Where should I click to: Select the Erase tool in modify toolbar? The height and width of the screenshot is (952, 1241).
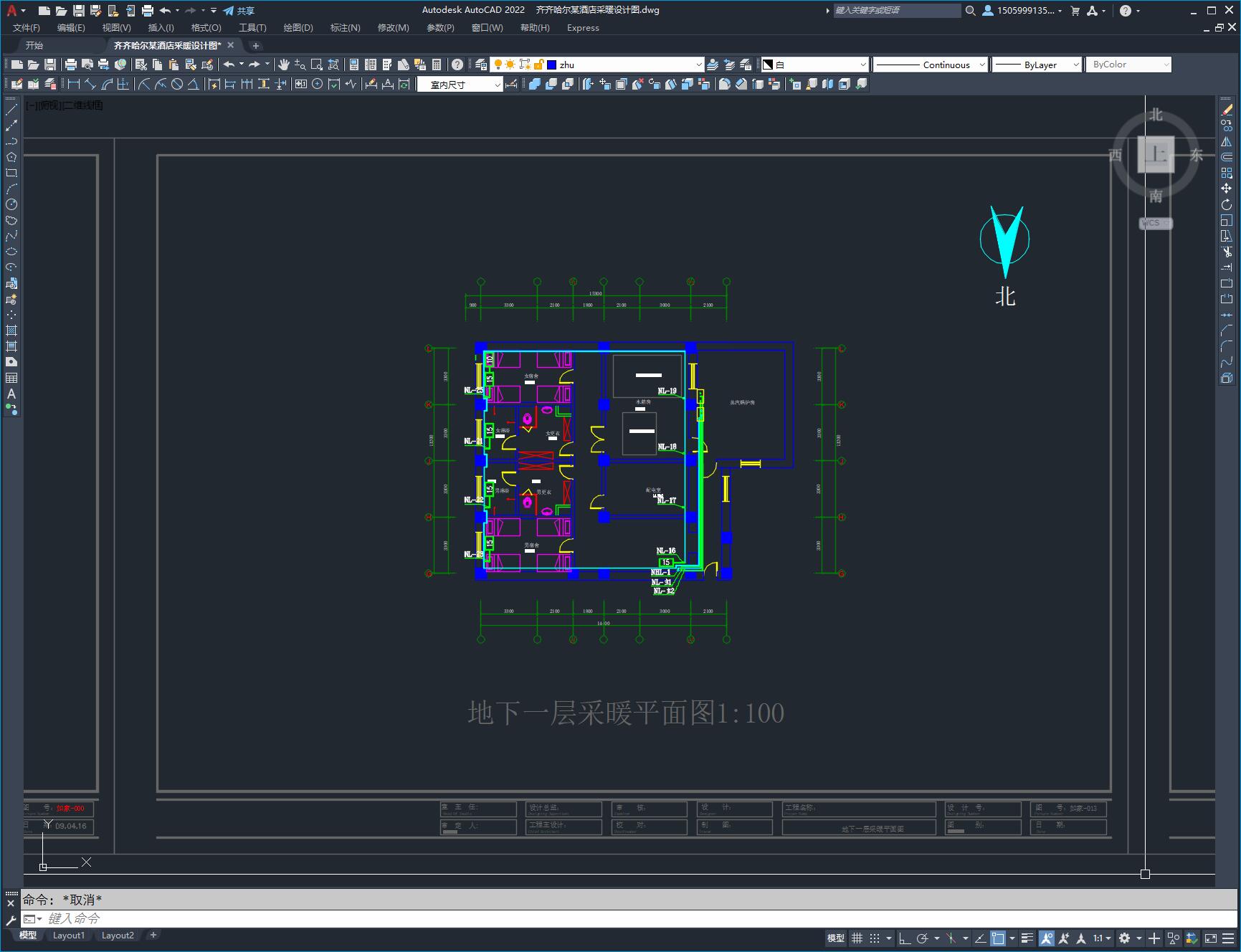(1227, 110)
